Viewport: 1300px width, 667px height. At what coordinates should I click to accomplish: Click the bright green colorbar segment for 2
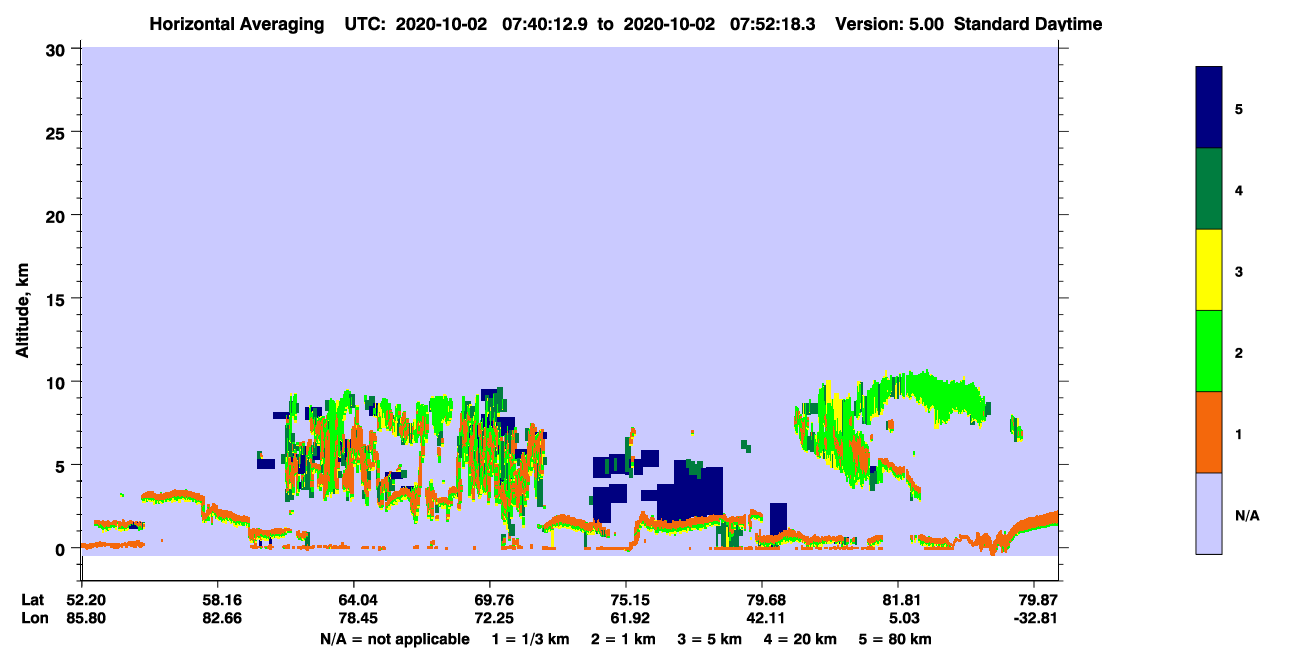[x=1209, y=351]
